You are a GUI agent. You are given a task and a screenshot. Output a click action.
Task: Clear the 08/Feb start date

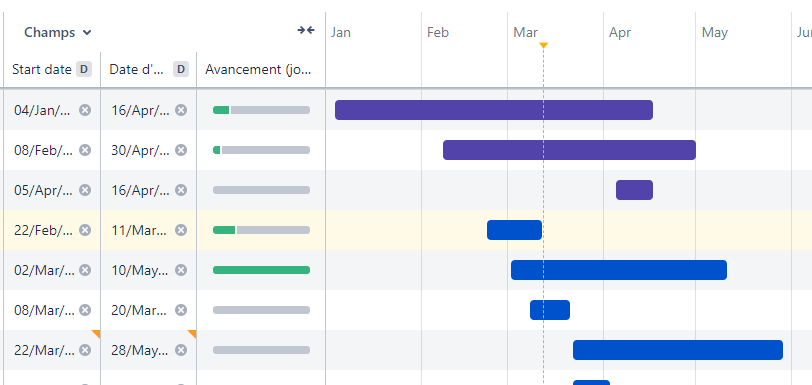(x=85, y=150)
